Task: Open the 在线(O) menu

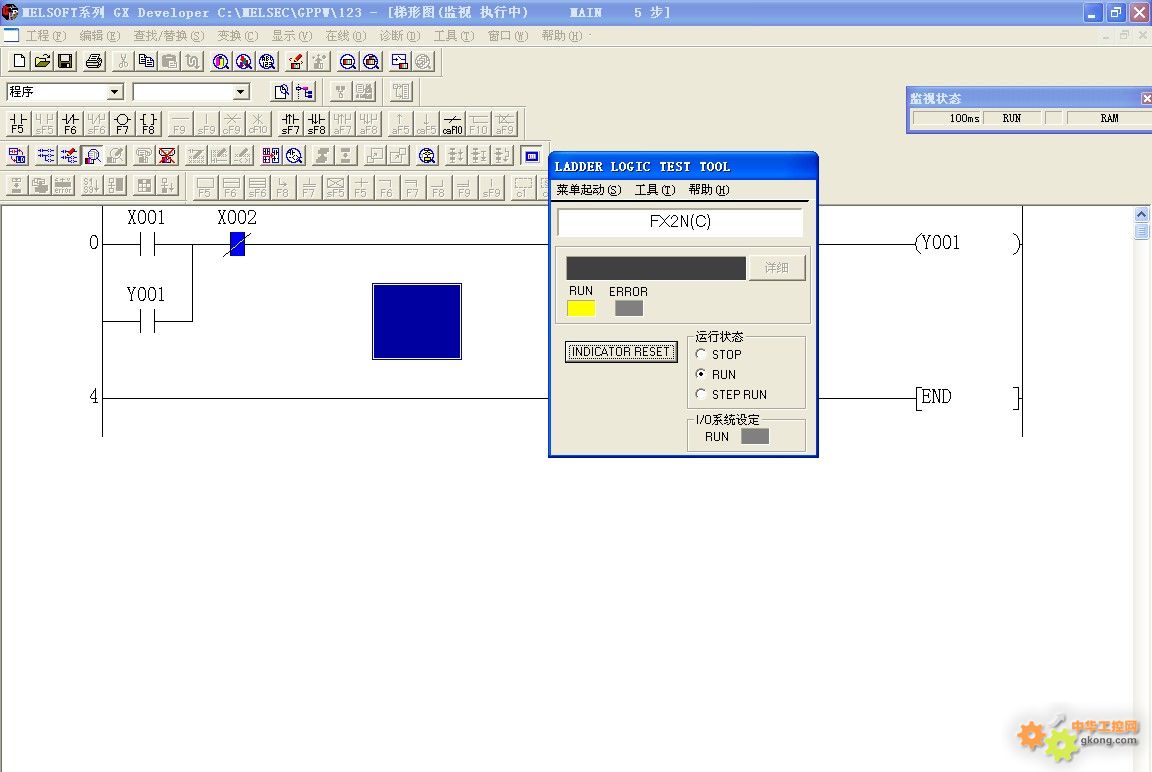Action: pyautogui.click(x=346, y=35)
